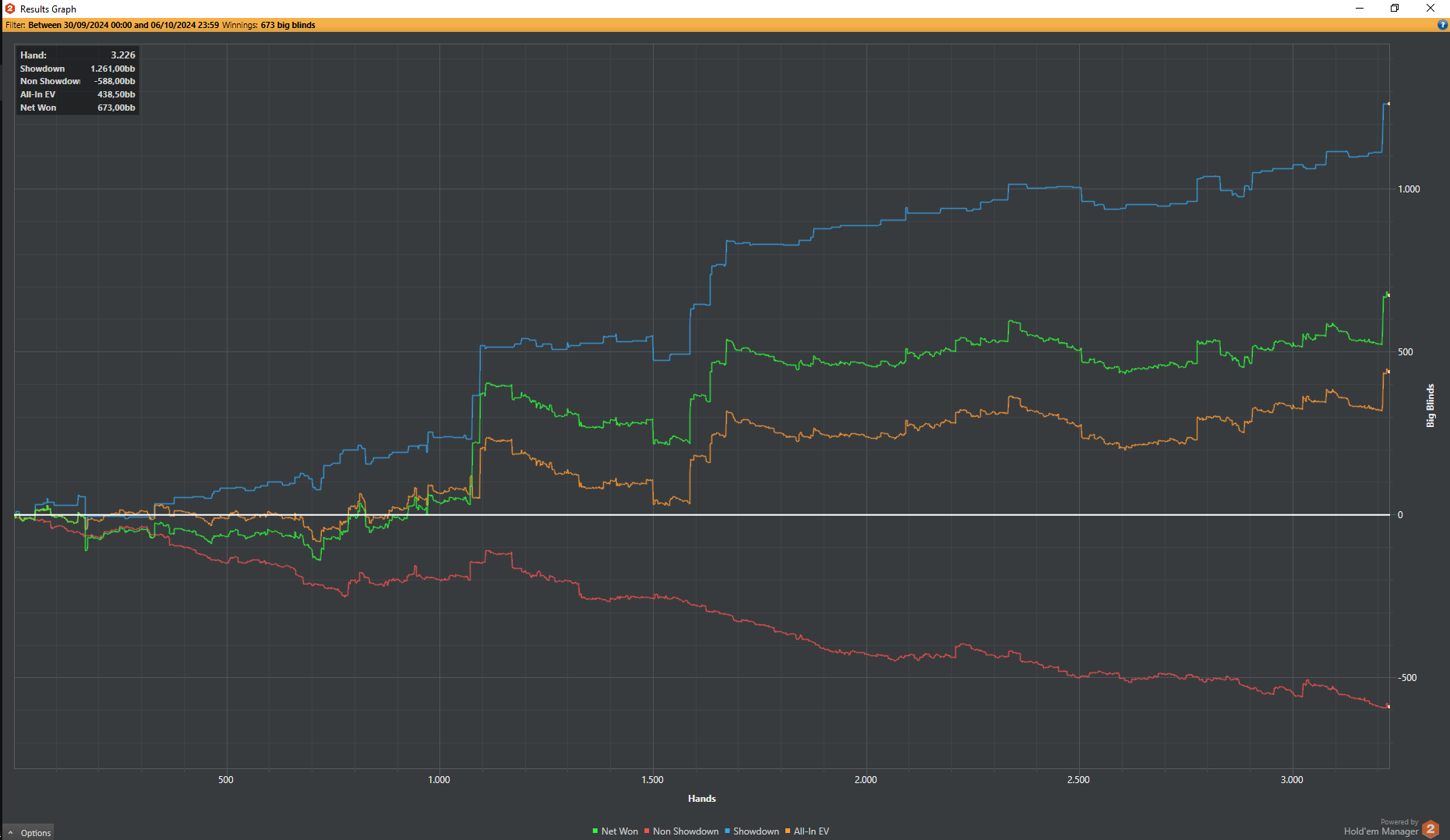Click the 1.500 tick on the Hands axis
1450x840 pixels.
coord(653,780)
